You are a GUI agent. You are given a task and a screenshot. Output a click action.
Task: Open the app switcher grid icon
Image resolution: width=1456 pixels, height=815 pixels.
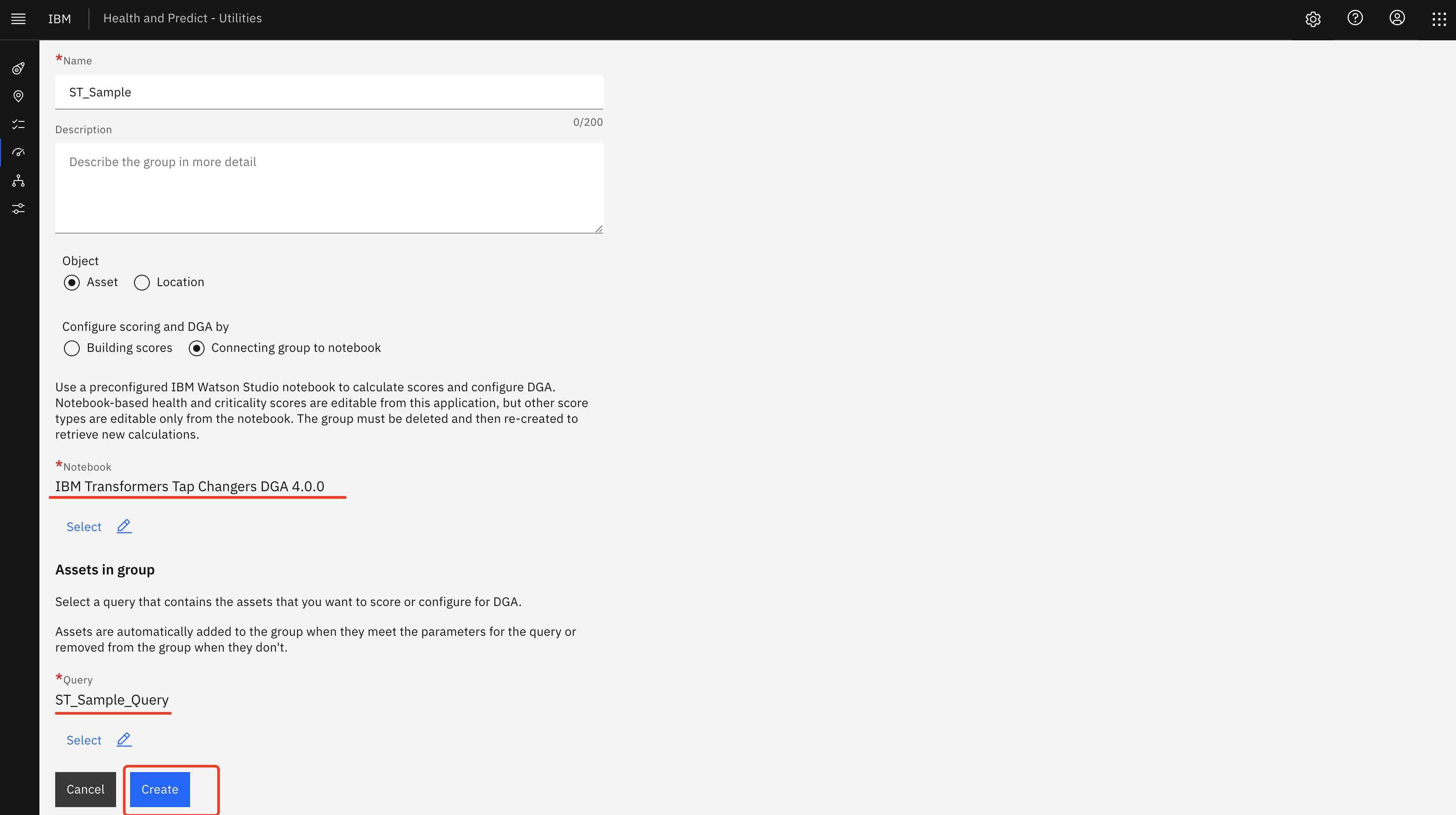tap(1438, 19)
